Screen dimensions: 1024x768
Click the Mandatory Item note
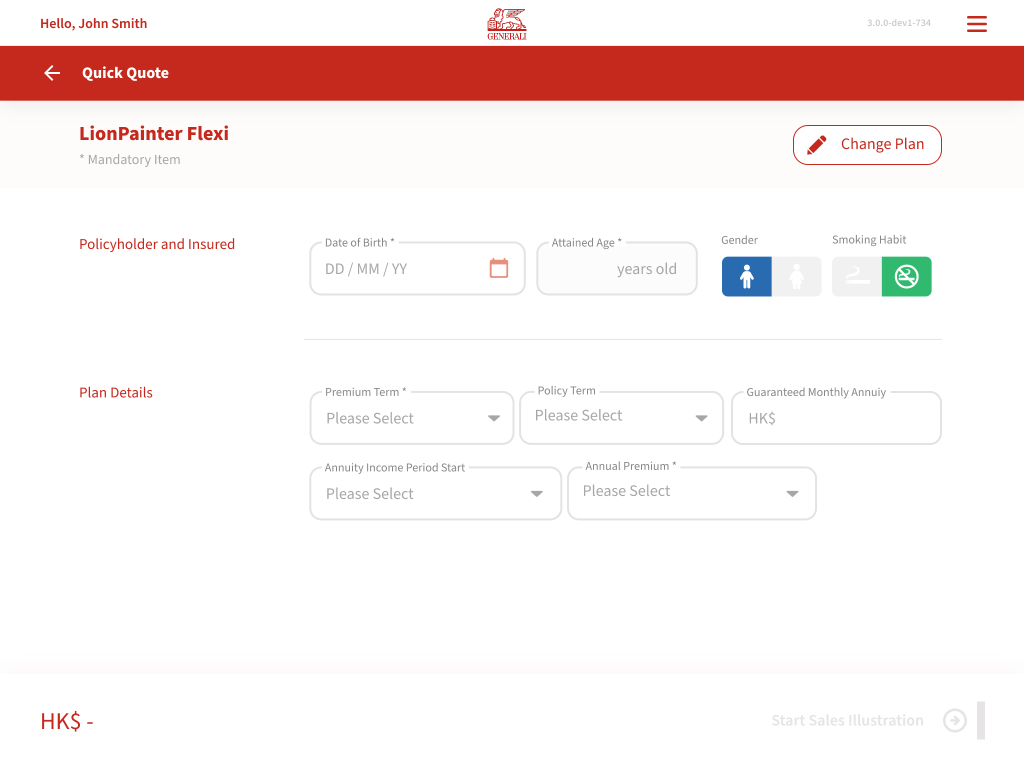130,159
